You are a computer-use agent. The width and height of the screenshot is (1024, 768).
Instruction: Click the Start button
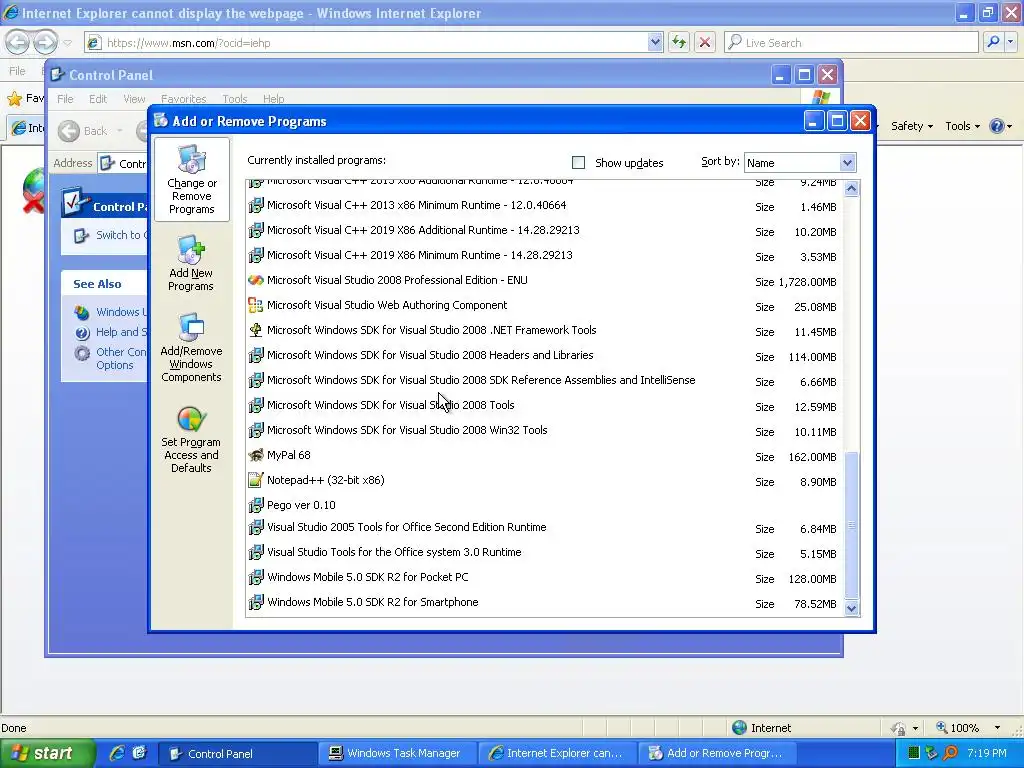tap(47, 753)
